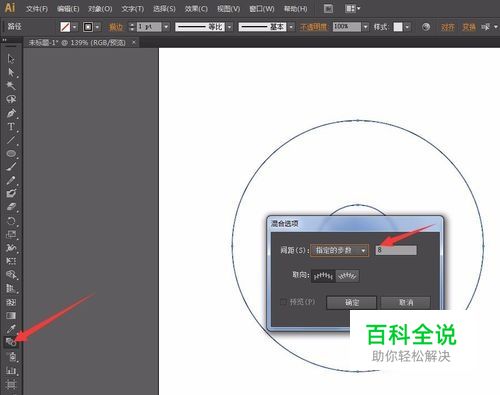Open the stroke weight 1 pt dropdown
This screenshot has width=500, height=395.
(166, 27)
